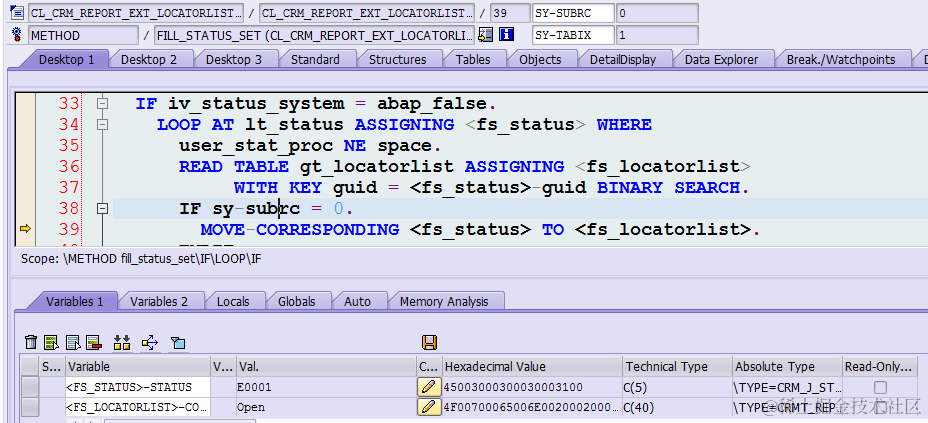Viewport: 928px width, 423px height.
Task: Open the Structures tab
Action: pos(397,60)
